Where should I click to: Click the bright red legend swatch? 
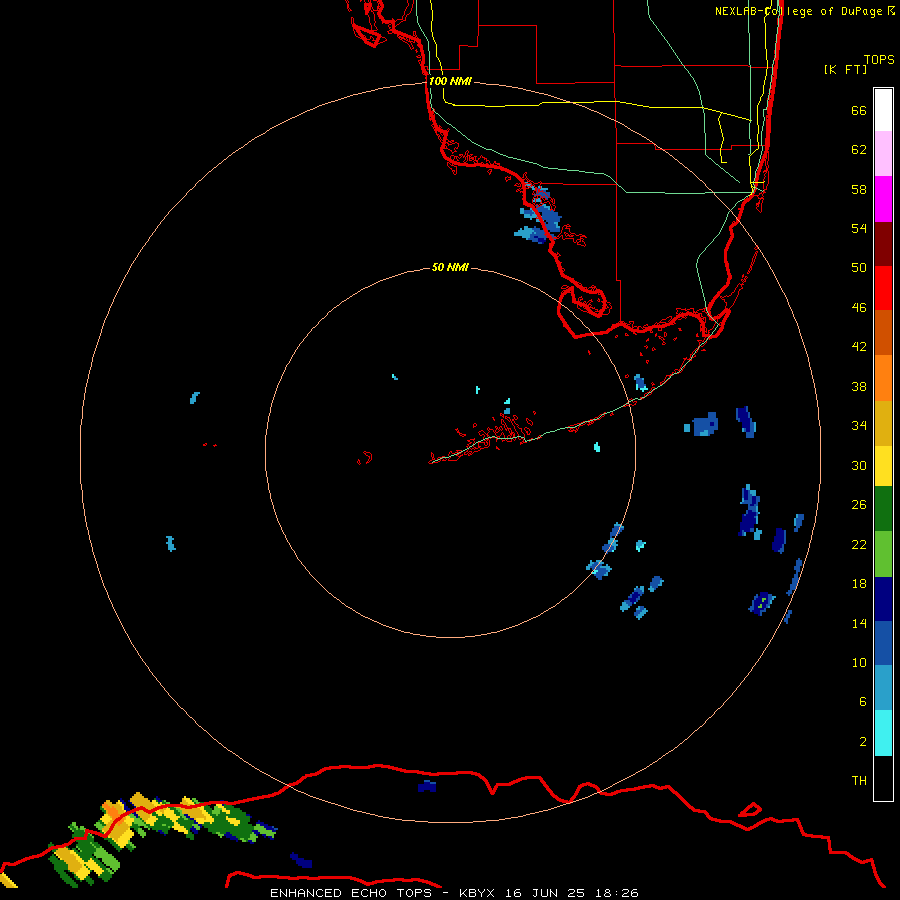(883, 289)
